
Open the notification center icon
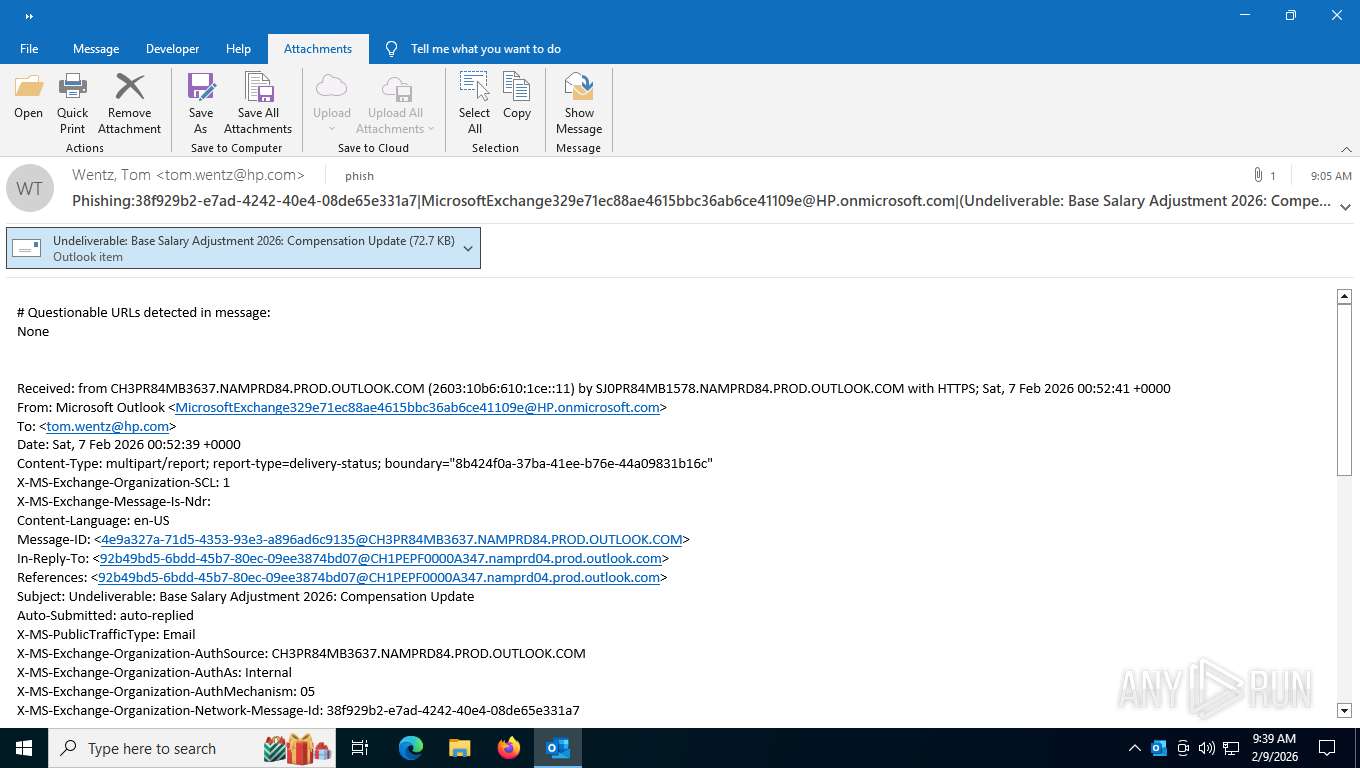(1327, 748)
